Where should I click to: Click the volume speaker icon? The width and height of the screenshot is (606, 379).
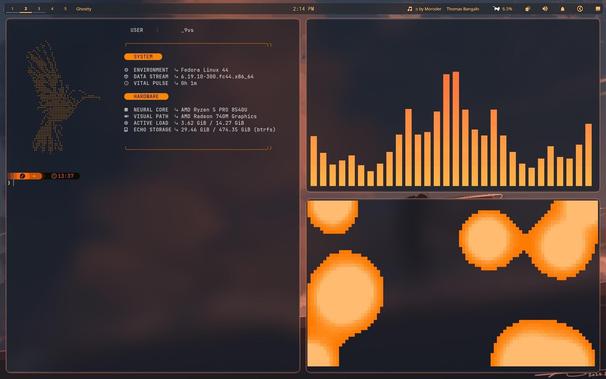point(545,9)
